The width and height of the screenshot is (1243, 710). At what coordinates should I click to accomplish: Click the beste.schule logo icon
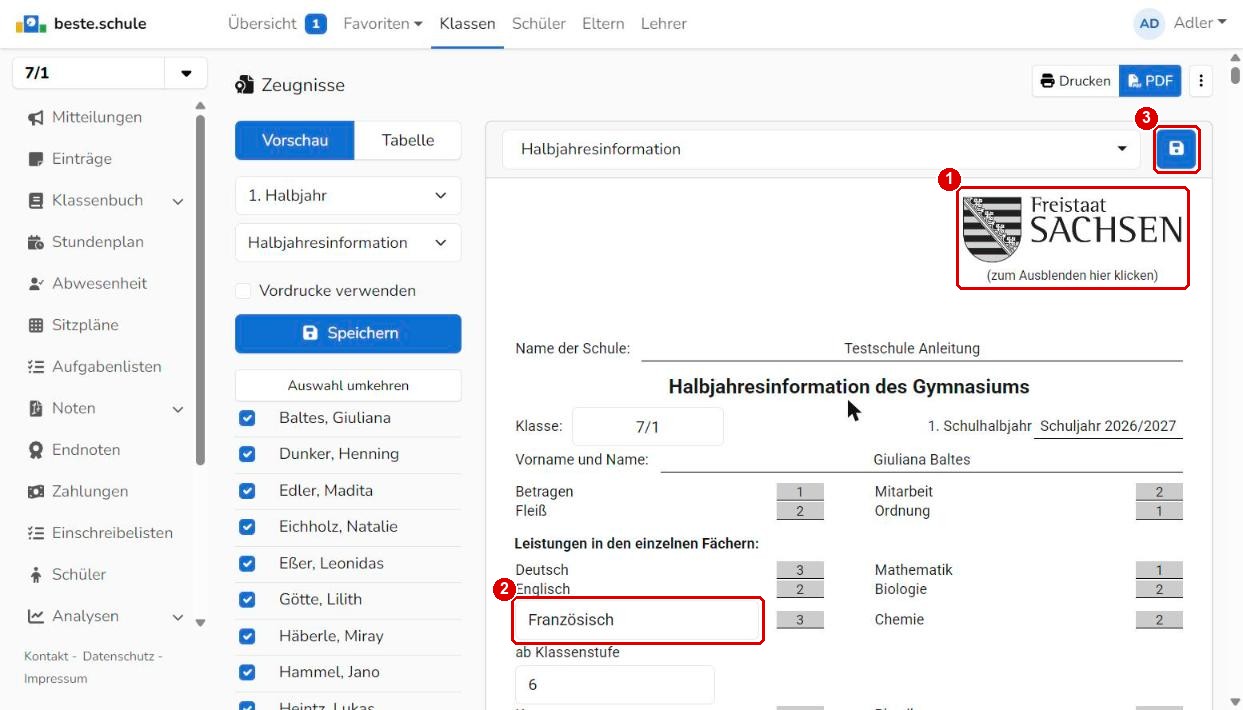click(31, 23)
